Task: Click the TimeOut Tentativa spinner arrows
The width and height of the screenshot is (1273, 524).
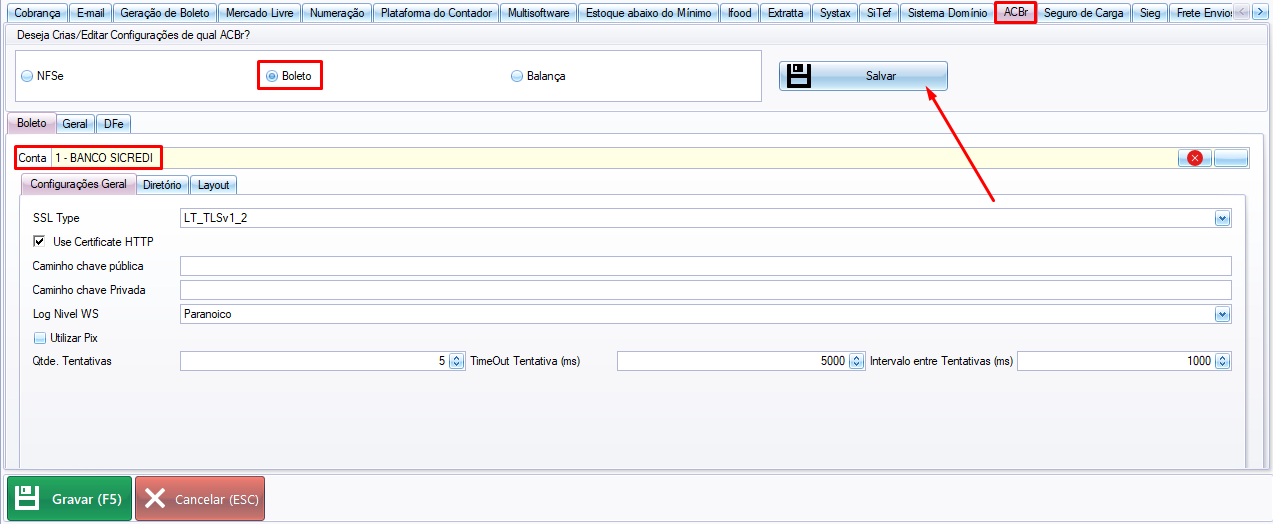Action: pyautogui.click(x=856, y=361)
